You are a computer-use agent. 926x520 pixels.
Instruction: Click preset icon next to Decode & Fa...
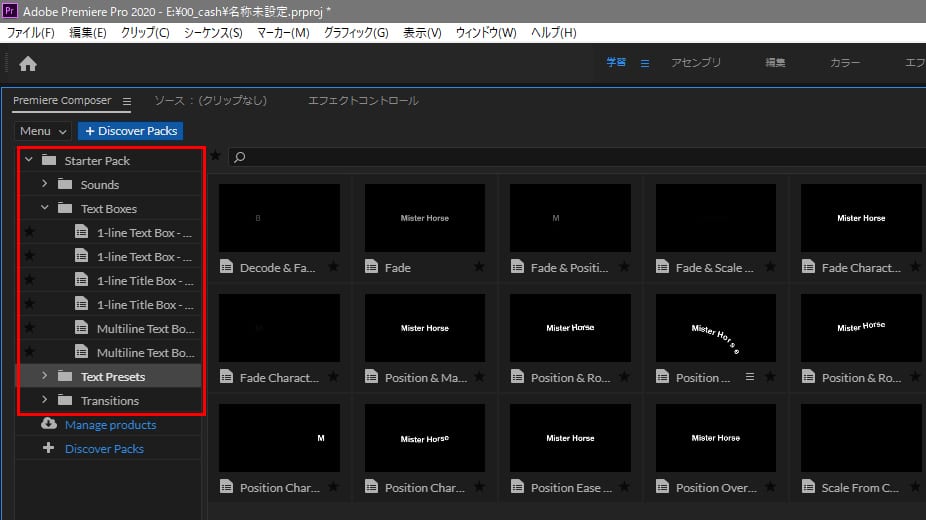pyautogui.click(x=226, y=267)
